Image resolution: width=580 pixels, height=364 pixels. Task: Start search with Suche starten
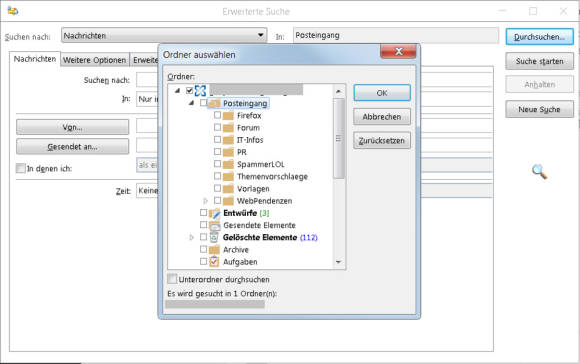tap(540, 61)
